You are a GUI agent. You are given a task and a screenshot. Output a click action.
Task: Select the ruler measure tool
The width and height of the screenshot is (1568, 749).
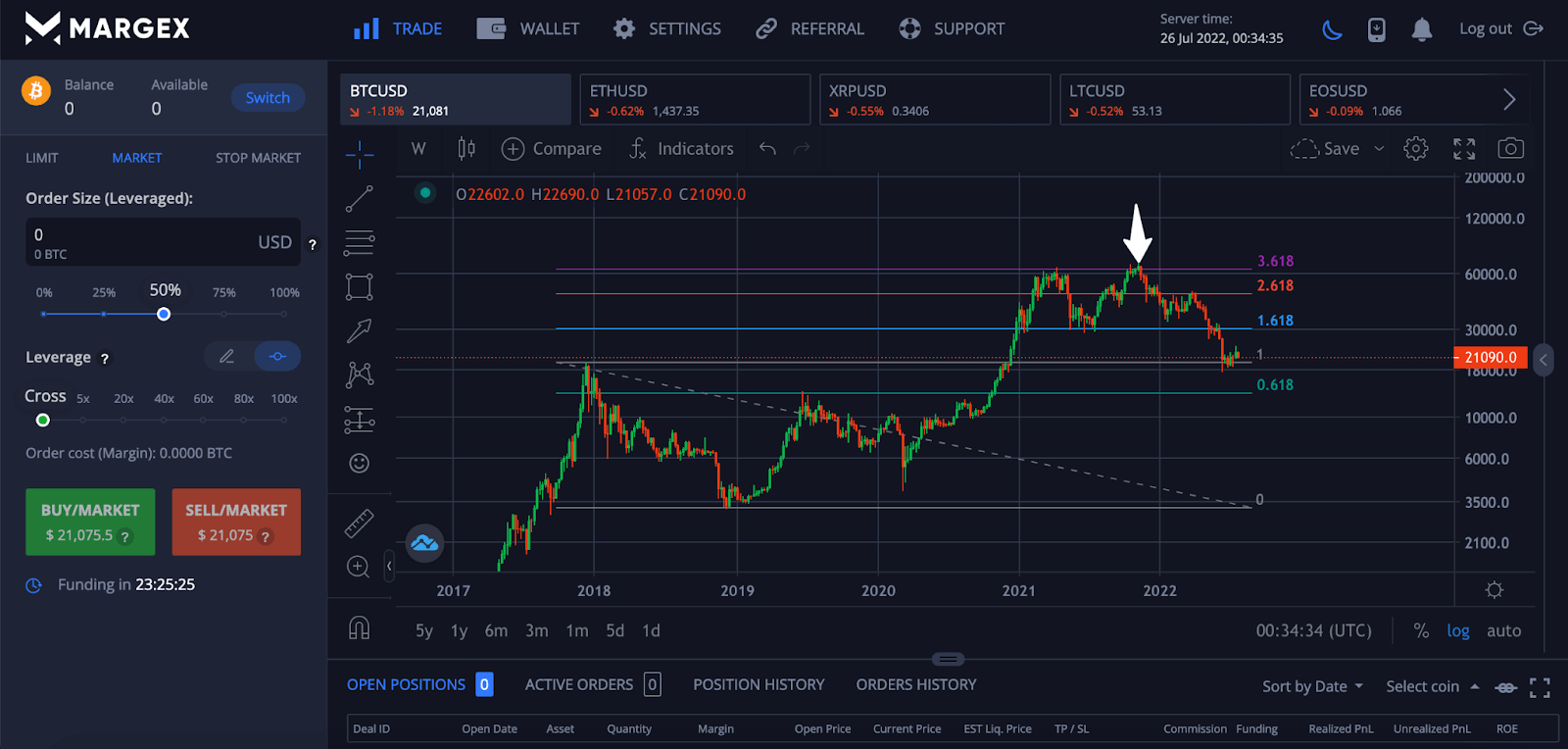click(360, 523)
